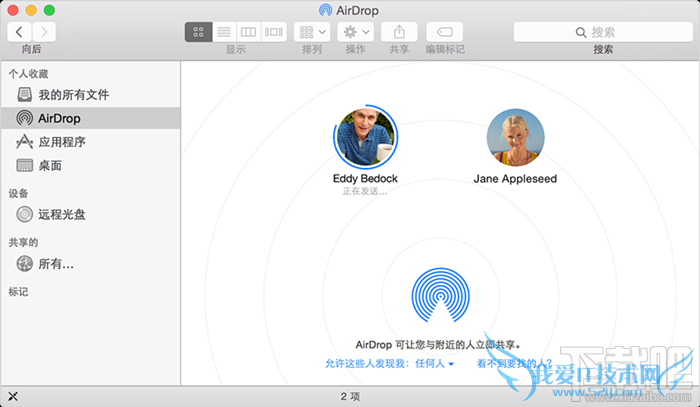Minimize the window with the yellow button
The width and height of the screenshot is (700, 407).
[x=31, y=10]
